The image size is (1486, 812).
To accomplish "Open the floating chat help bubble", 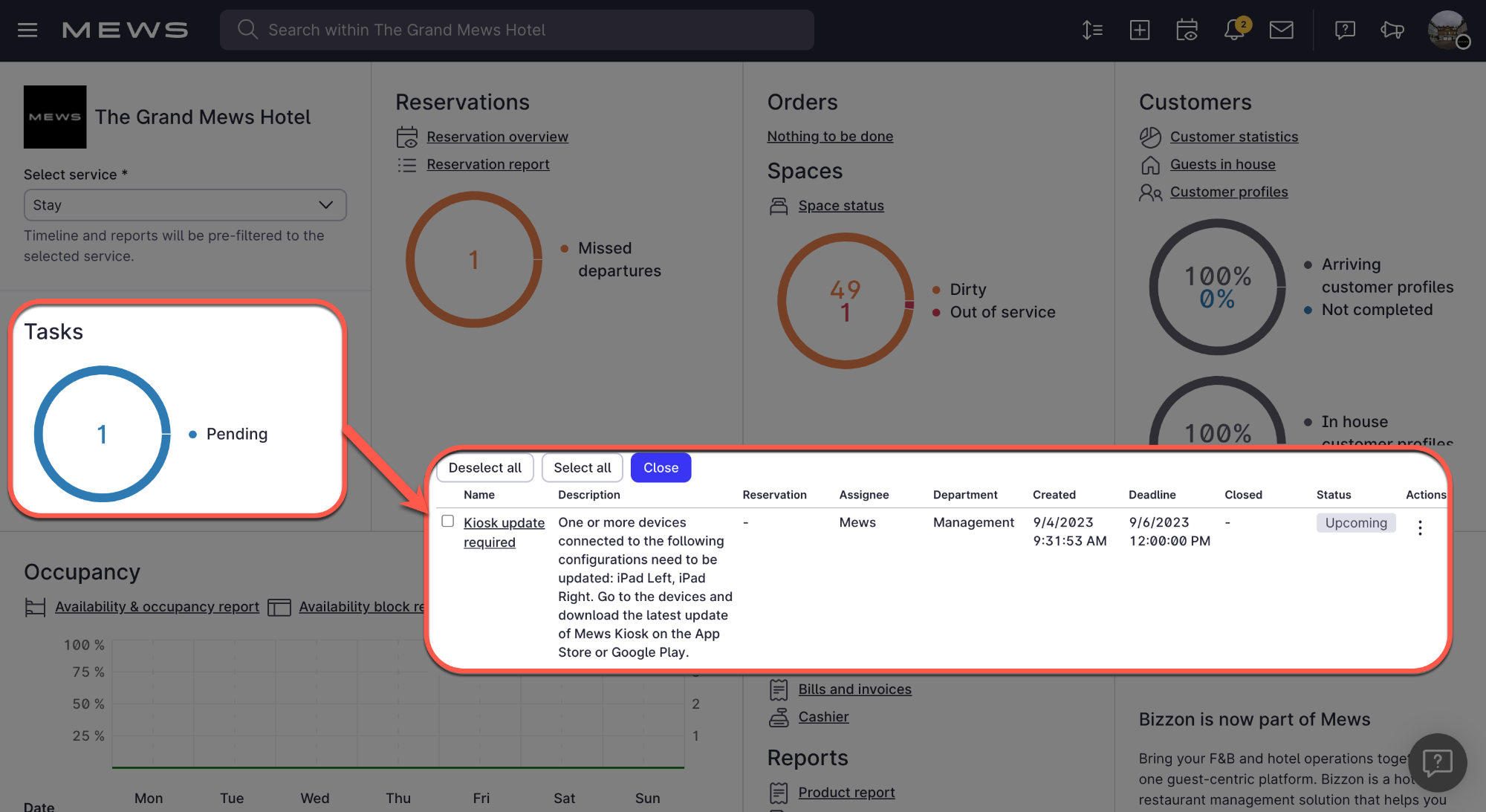I will tap(1438, 762).
